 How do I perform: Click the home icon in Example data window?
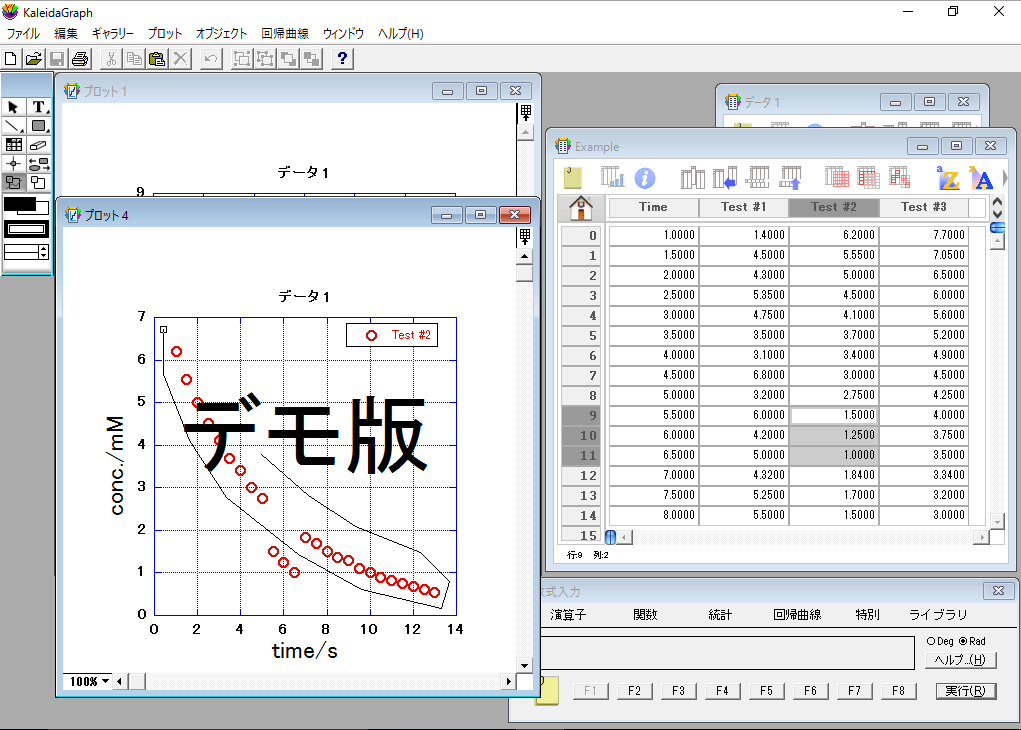coord(581,208)
